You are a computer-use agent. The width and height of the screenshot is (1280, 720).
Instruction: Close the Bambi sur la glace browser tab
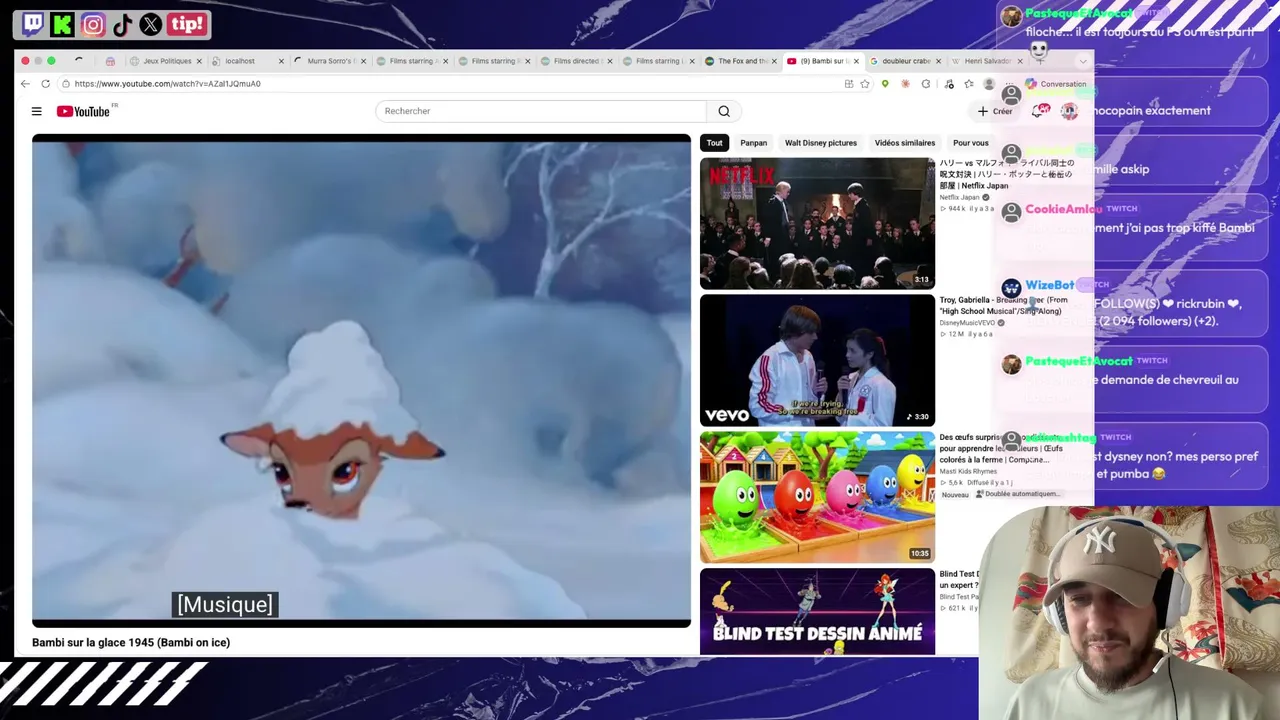pos(856,61)
